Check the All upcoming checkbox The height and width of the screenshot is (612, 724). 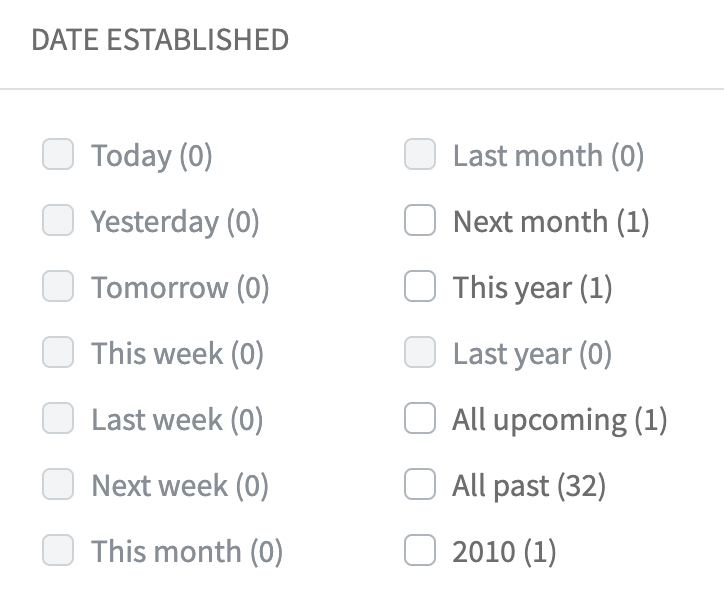(x=420, y=419)
